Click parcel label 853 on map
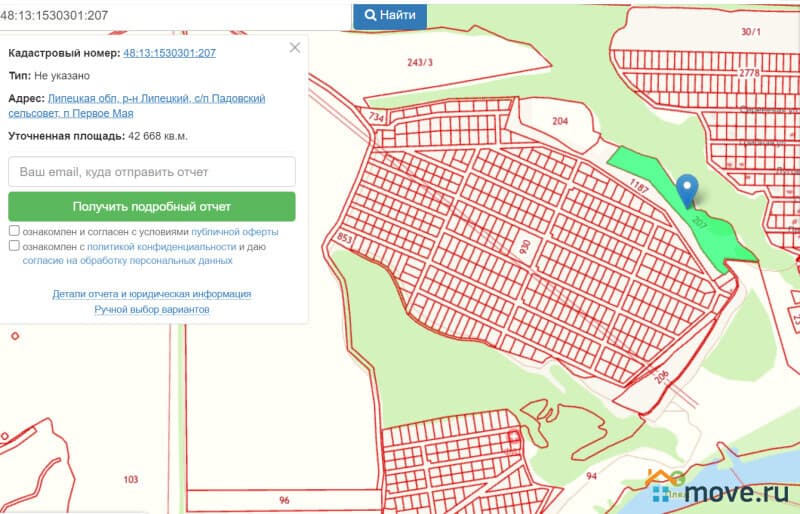This screenshot has height=514, width=800. click(x=345, y=238)
